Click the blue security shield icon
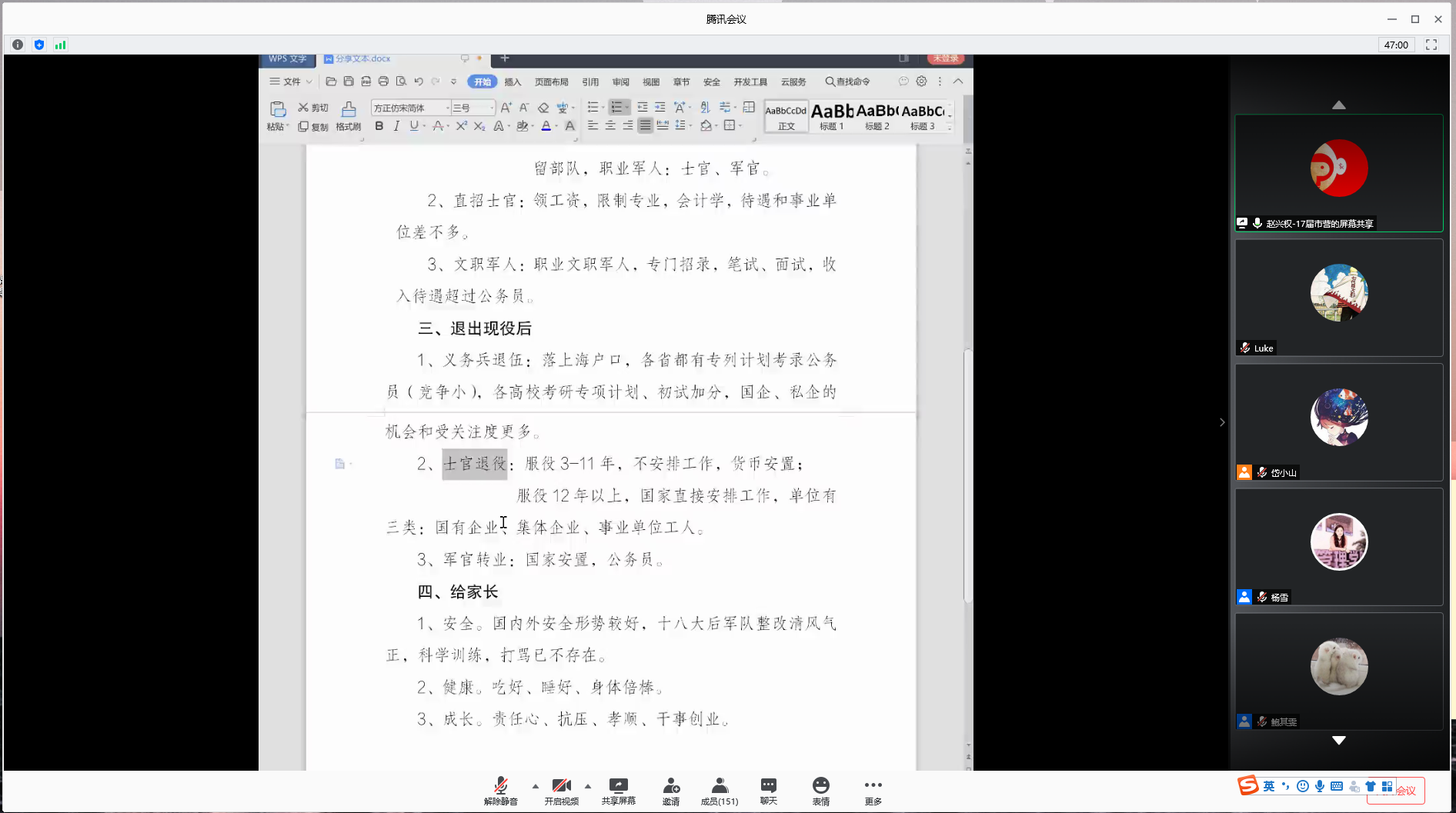 click(39, 45)
